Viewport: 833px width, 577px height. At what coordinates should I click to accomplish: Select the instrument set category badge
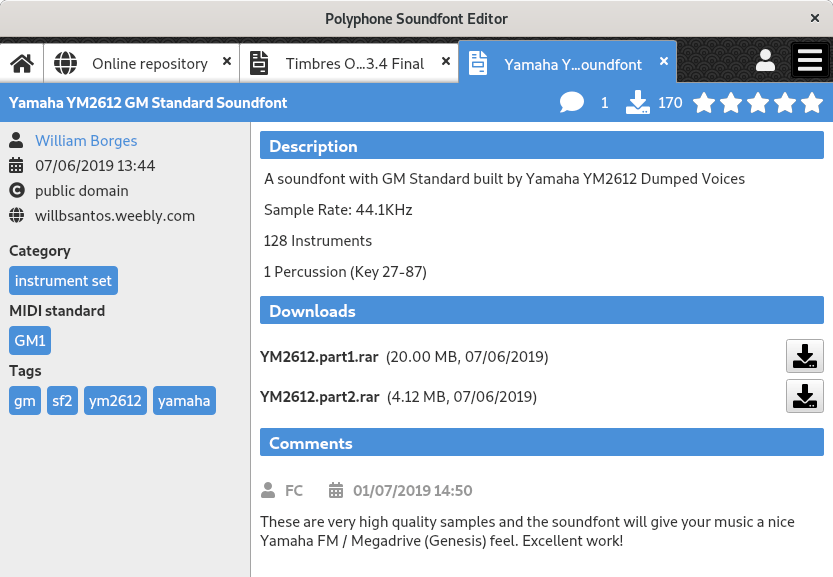(x=63, y=280)
